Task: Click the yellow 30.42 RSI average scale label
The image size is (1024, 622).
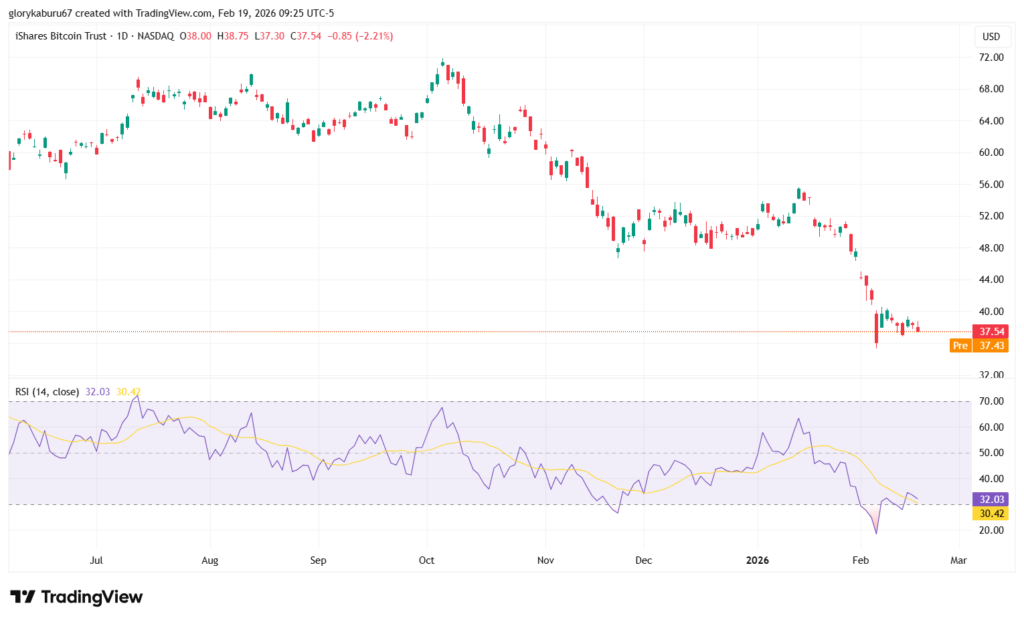Action: [991, 514]
